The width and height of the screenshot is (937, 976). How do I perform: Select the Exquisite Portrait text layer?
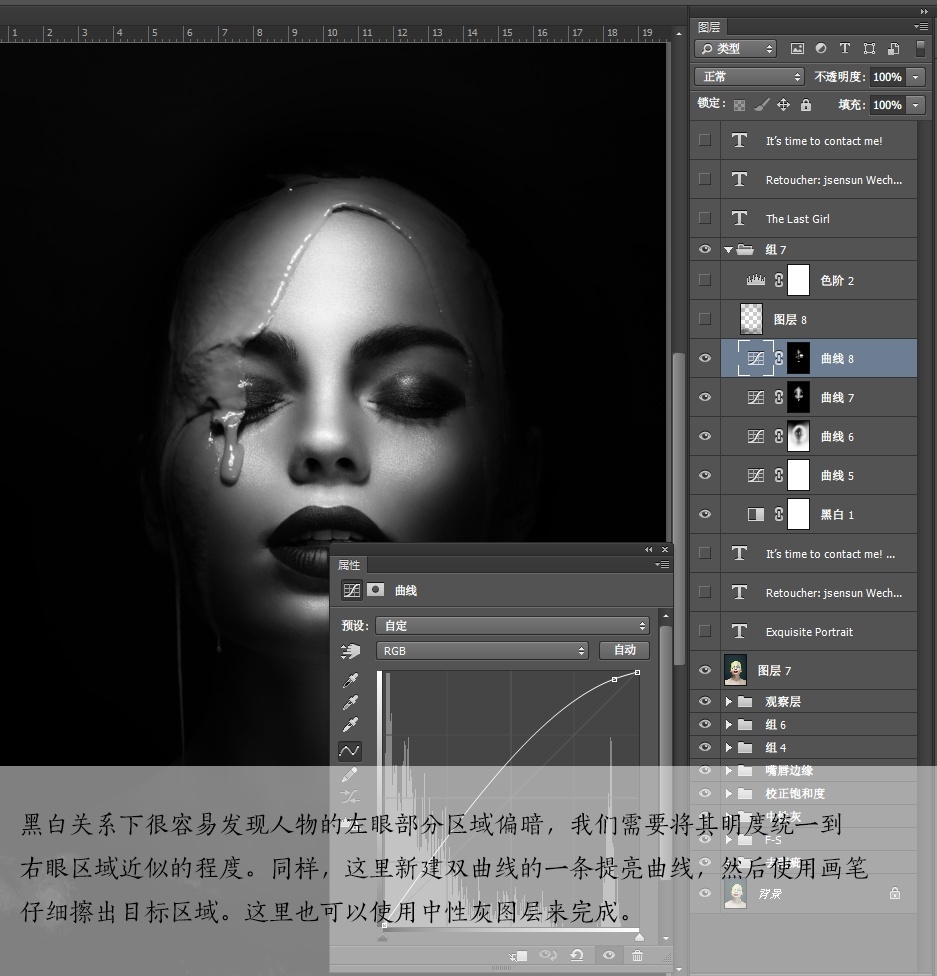819,631
